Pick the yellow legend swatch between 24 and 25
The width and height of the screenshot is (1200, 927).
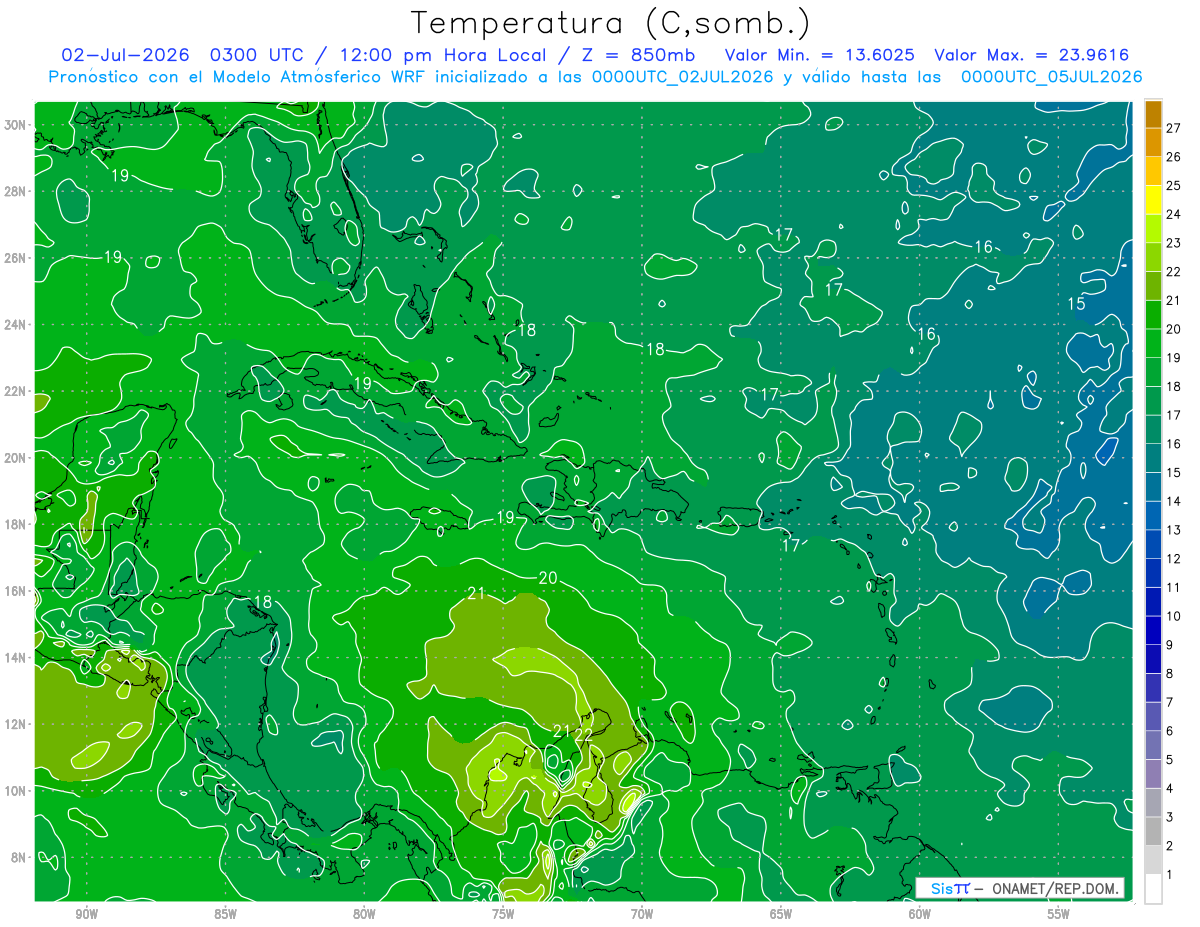(1154, 200)
